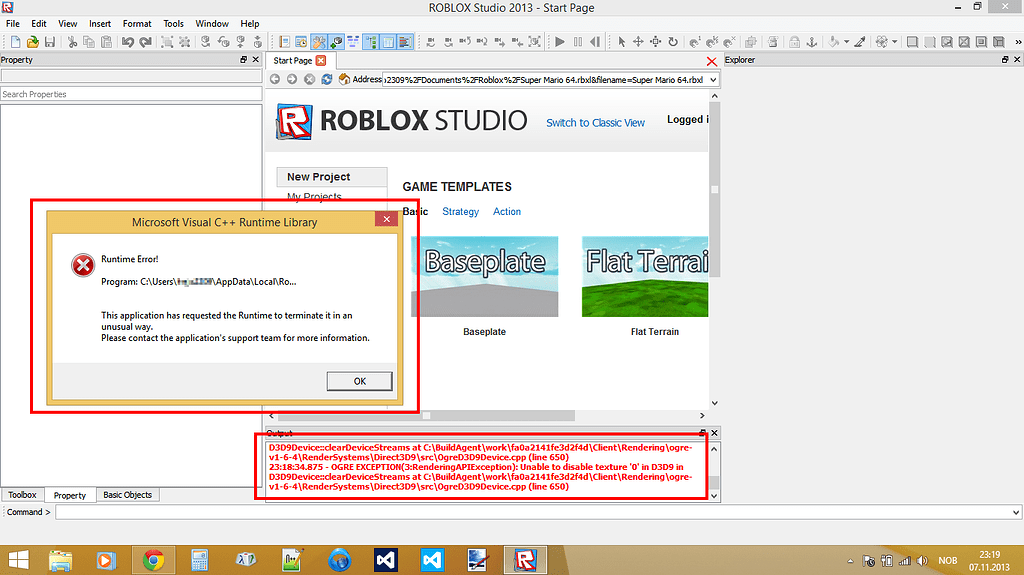Click the dropper color pick tool
The height and width of the screenshot is (575, 1024).
click(x=860, y=42)
